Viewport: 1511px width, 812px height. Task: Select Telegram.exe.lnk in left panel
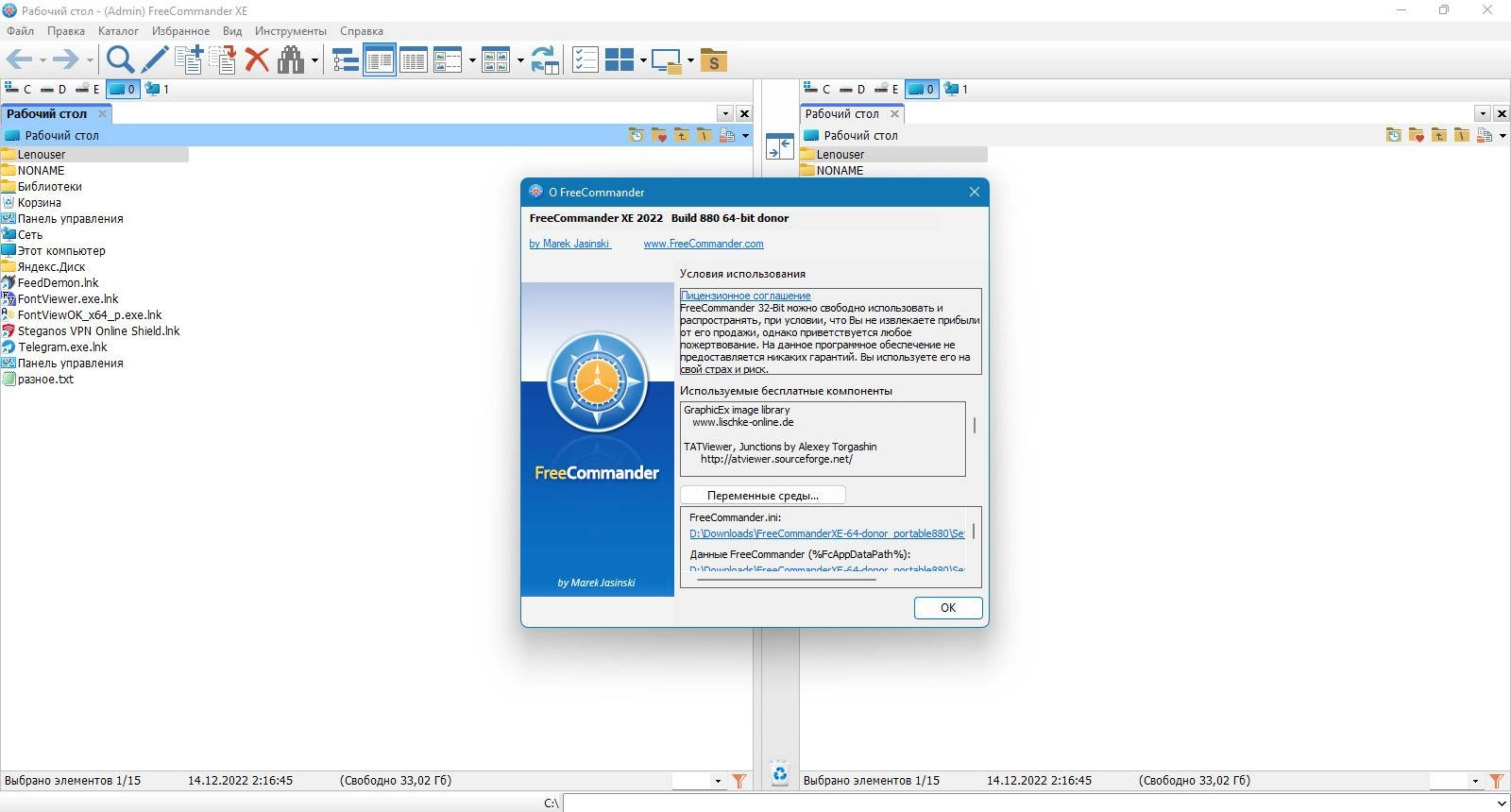62,347
